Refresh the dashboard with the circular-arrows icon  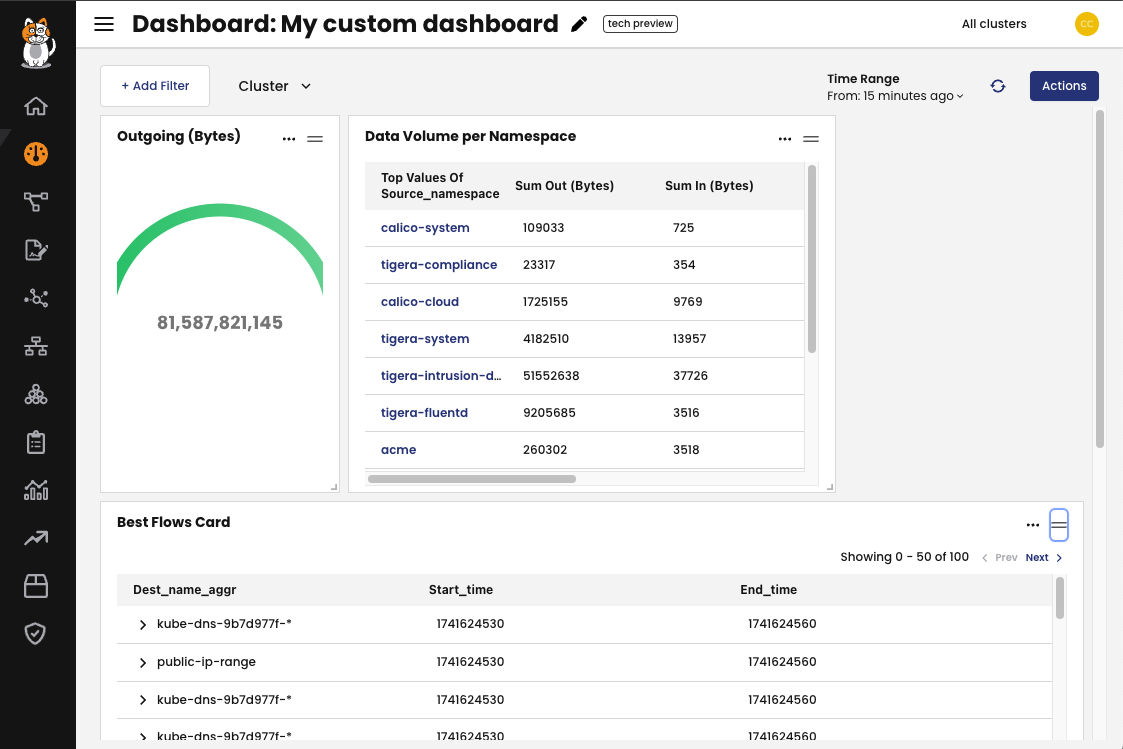998,86
